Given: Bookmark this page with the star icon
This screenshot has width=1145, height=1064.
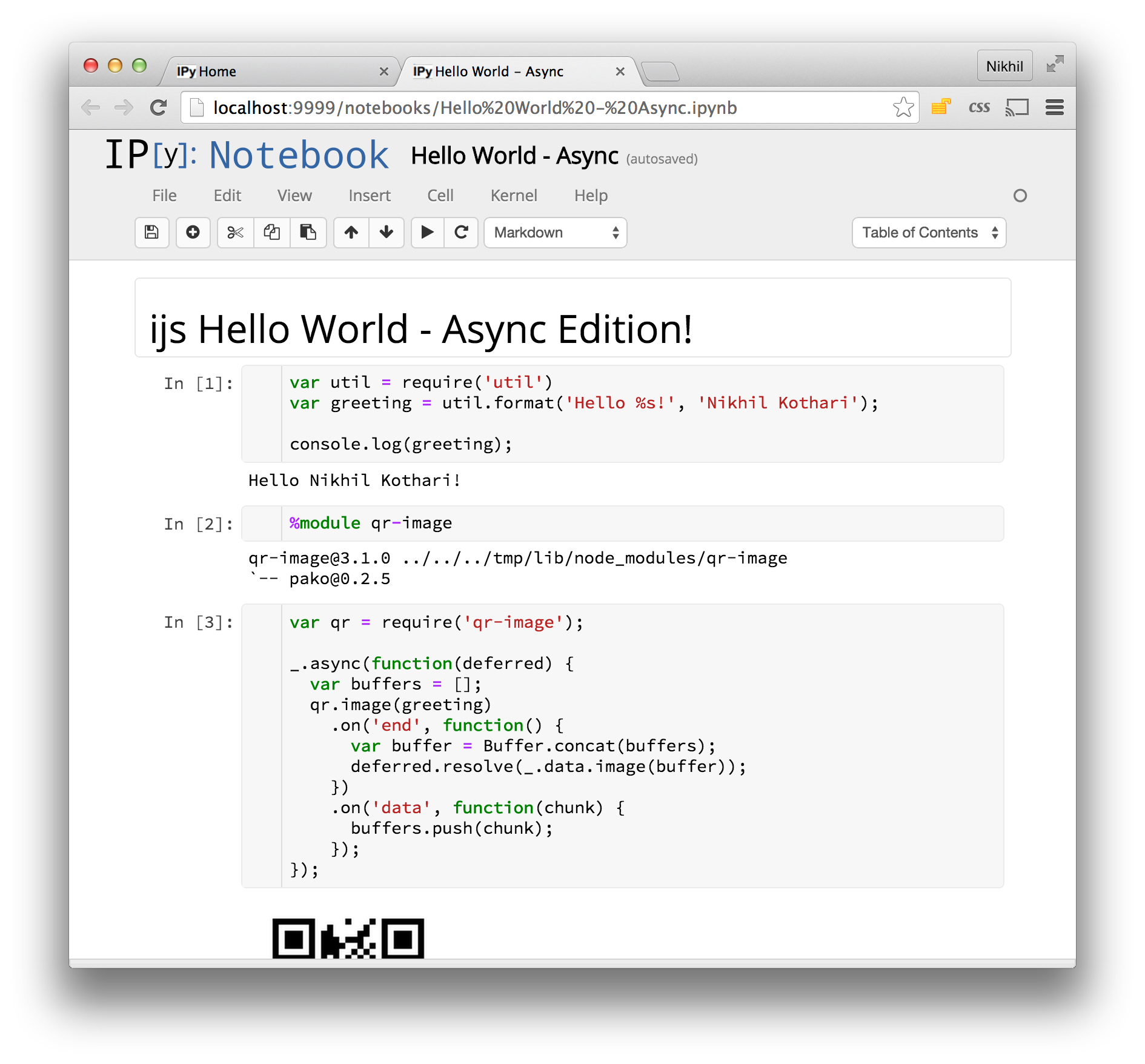Looking at the screenshot, I should tap(903, 108).
